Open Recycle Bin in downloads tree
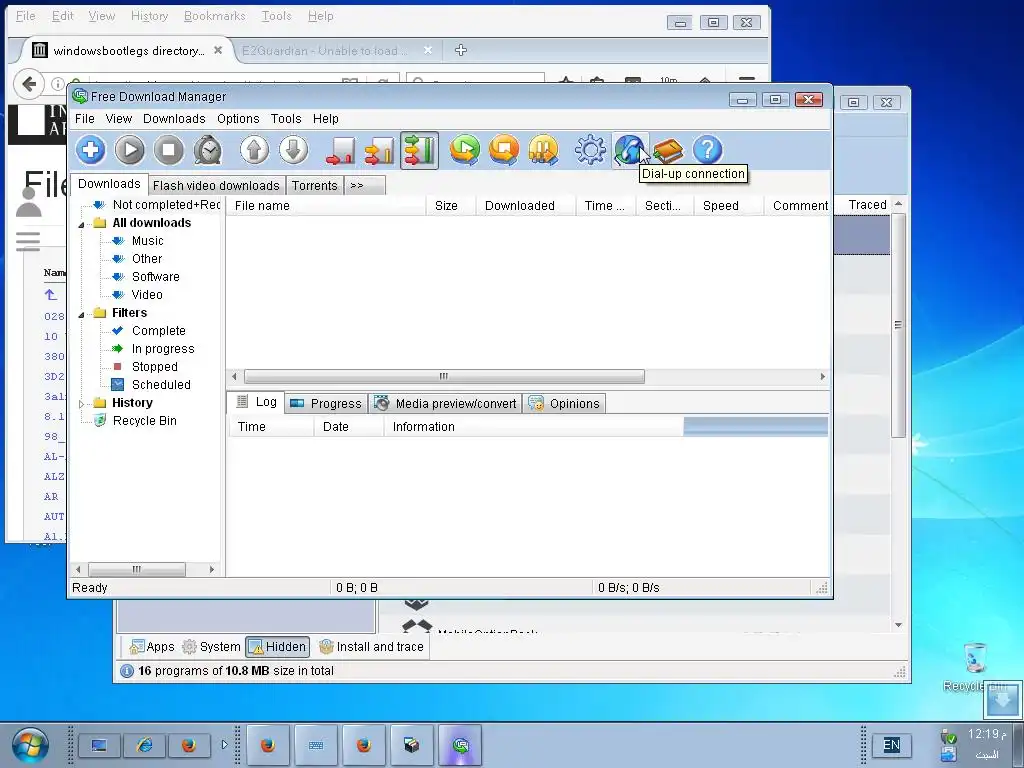The image size is (1024, 768). (144, 421)
